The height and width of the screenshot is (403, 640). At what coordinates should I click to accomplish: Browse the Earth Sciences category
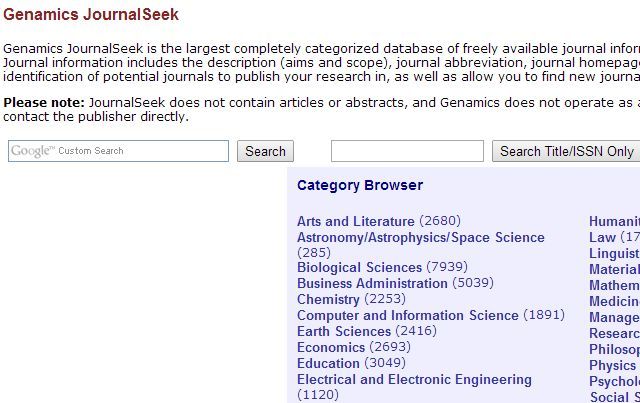pos(343,331)
